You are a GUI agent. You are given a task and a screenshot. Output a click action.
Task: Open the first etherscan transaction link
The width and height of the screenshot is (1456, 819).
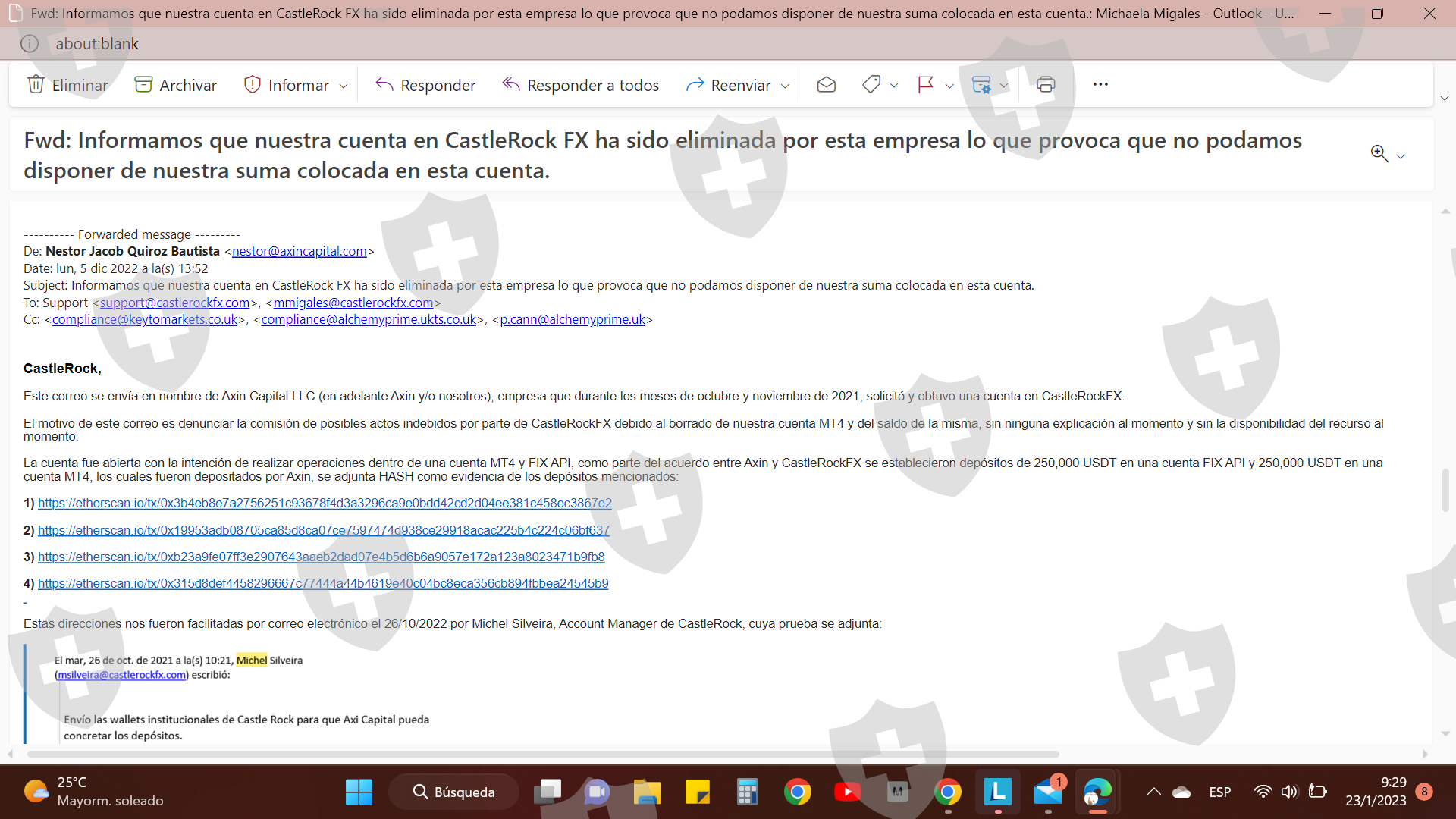[325, 503]
